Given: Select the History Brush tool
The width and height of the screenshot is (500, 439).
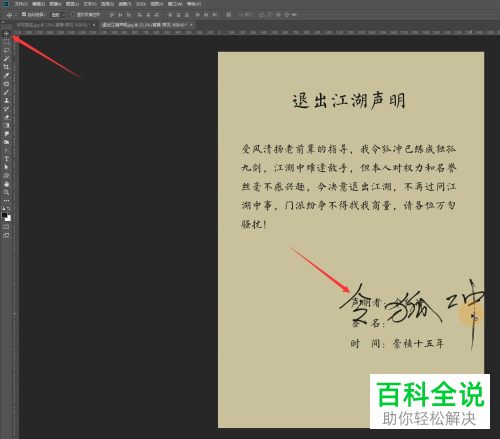Looking at the screenshot, I should [6, 109].
